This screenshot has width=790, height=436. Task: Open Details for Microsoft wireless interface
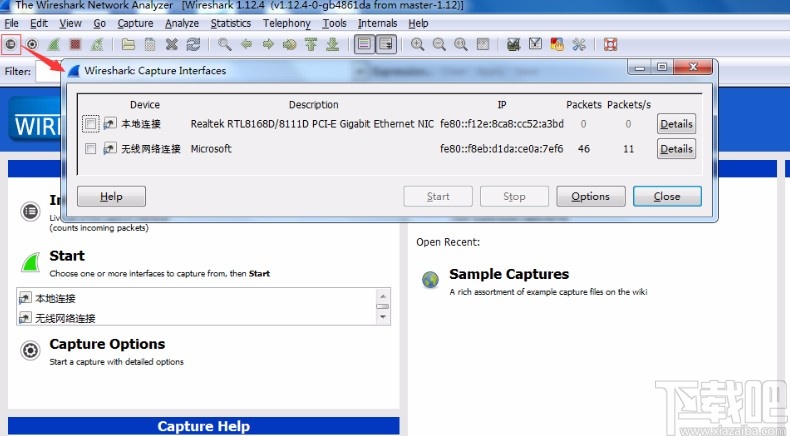point(676,149)
